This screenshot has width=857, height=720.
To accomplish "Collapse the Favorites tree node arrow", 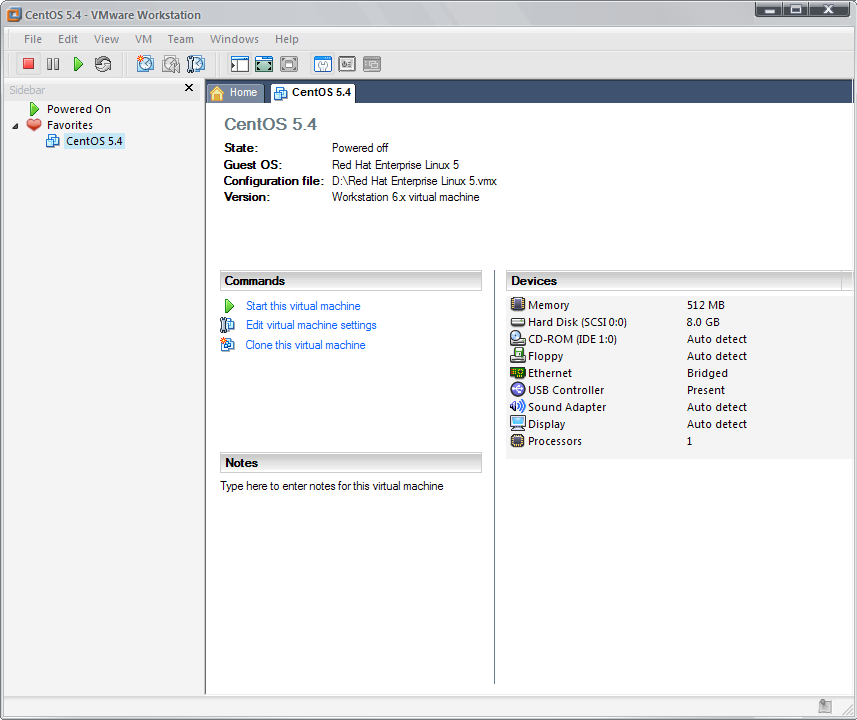I will pos(15,126).
